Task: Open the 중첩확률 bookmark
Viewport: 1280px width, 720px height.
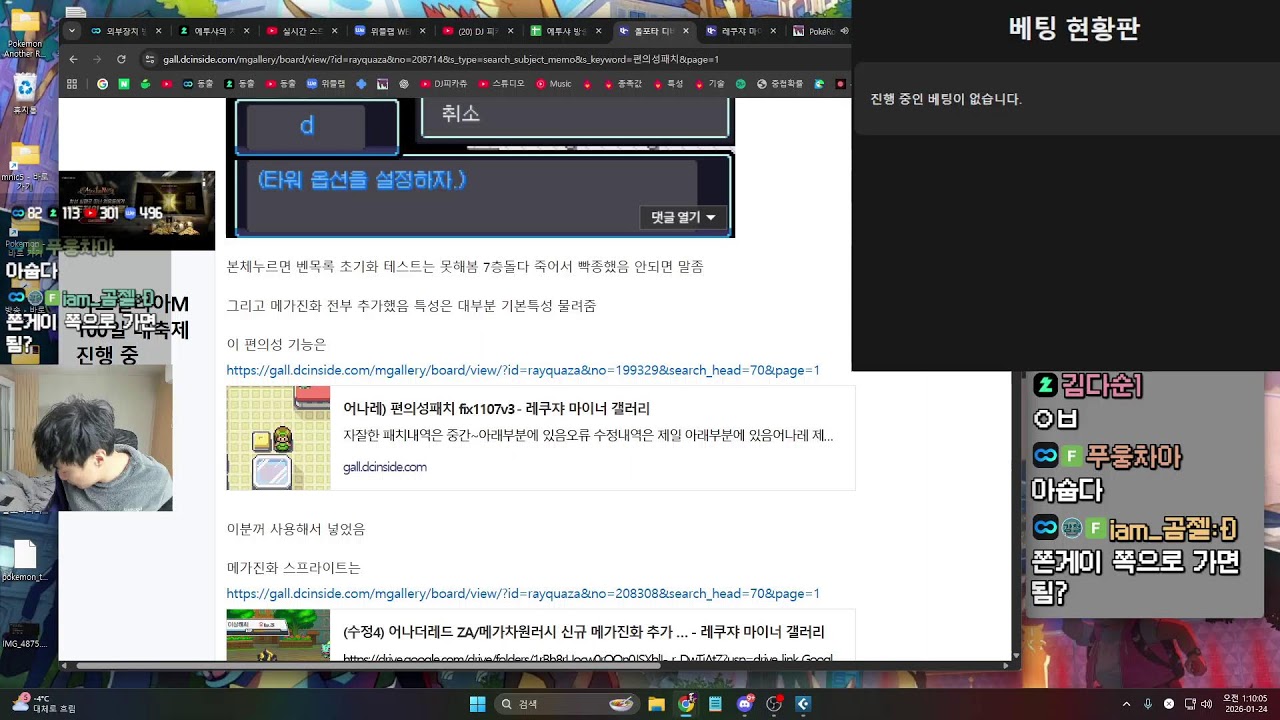Action: 780,84
